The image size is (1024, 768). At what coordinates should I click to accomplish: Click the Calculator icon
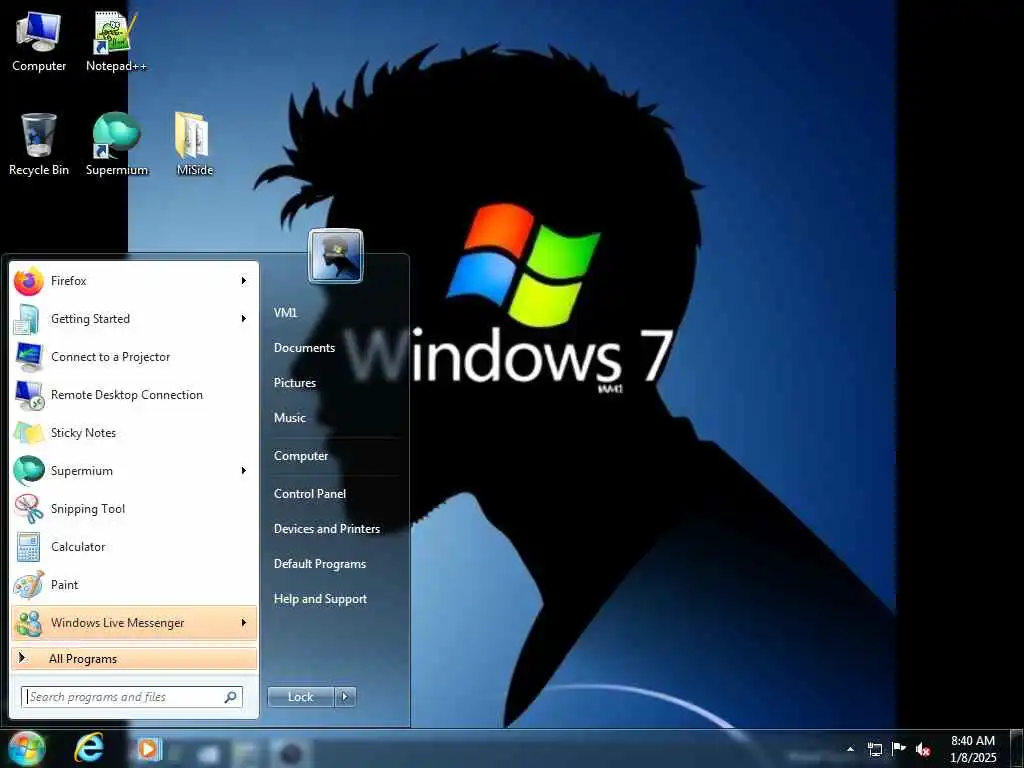point(28,547)
